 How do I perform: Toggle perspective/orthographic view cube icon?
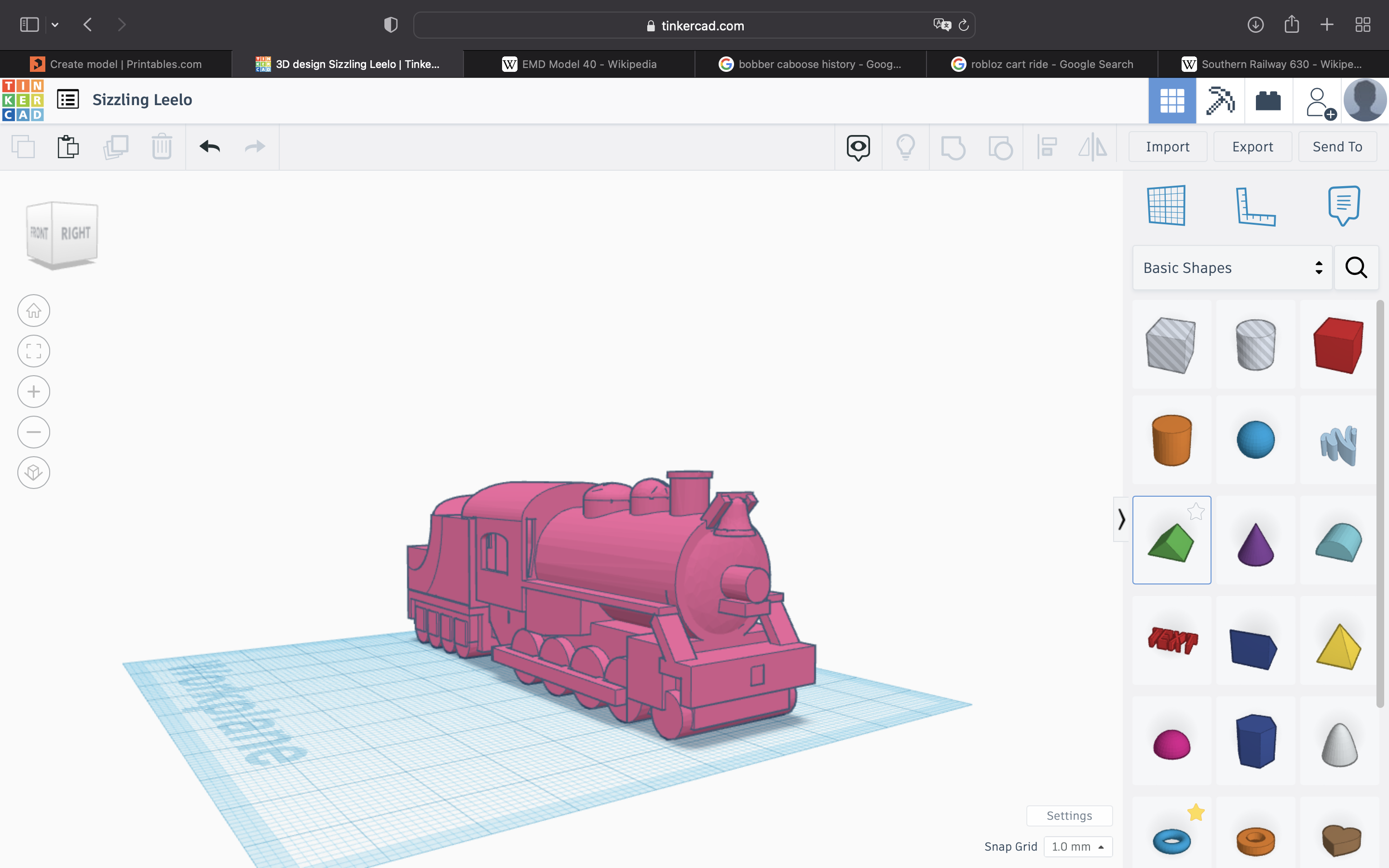34,473
